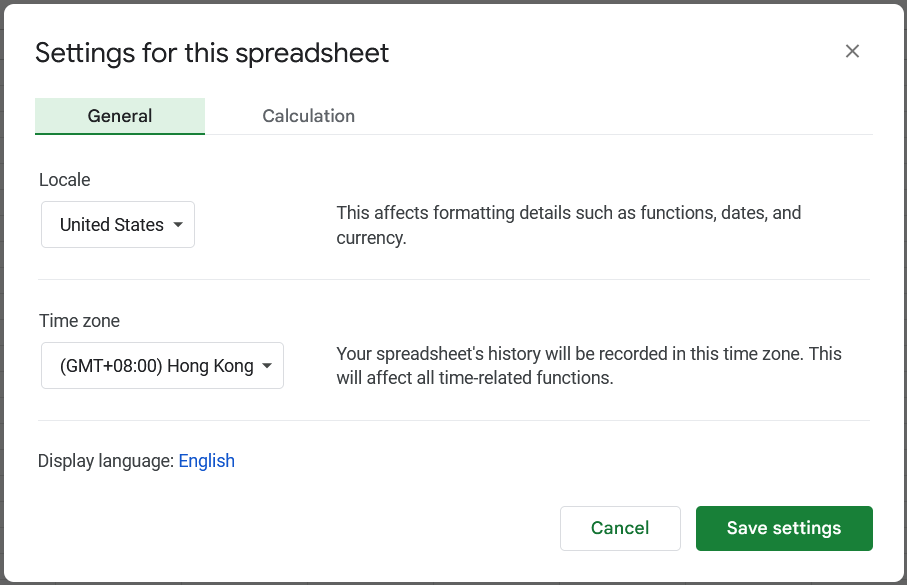Select the General tab
The image size is (907, 585).
click(120, 116)
